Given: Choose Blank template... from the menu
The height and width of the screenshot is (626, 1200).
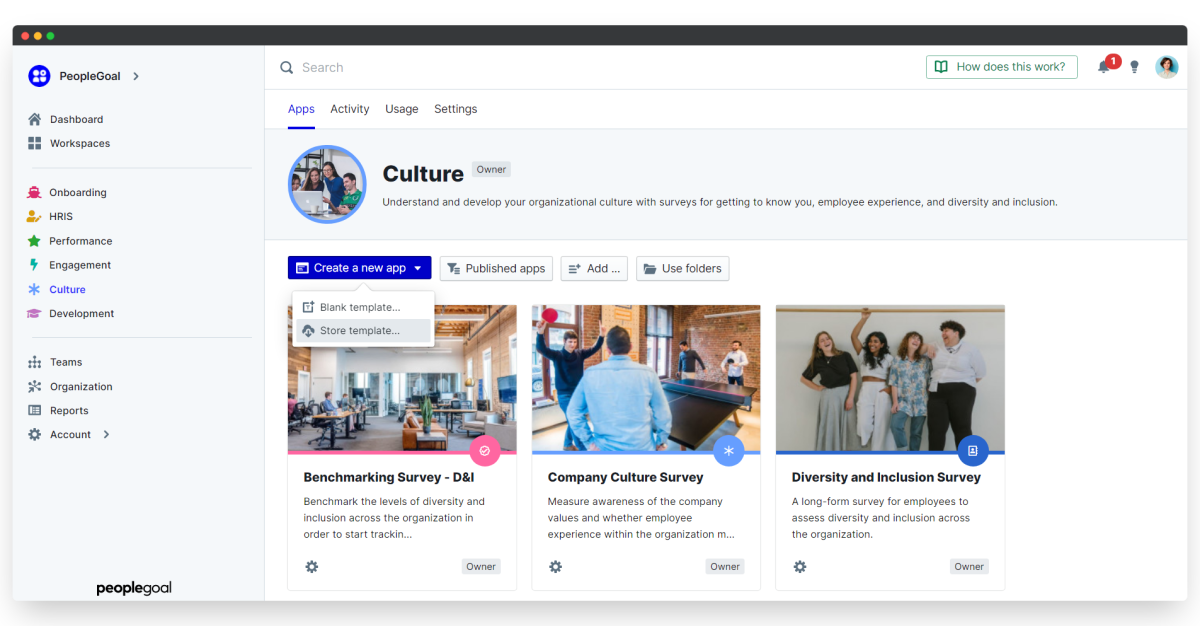Looking at the screenshot, I should pos(363,307).
